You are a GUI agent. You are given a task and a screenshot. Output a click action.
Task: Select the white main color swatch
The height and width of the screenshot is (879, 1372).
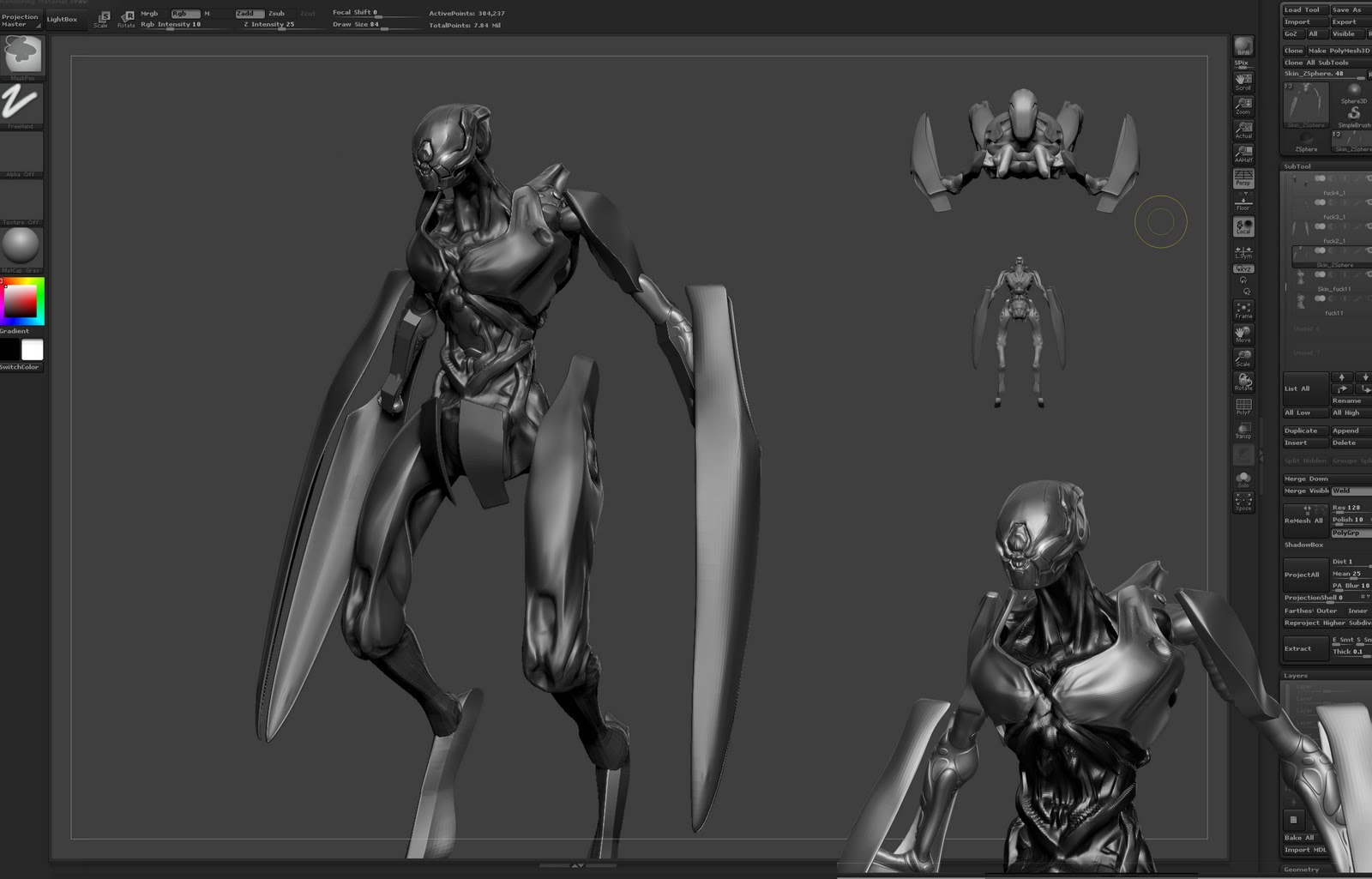(33, 349)
